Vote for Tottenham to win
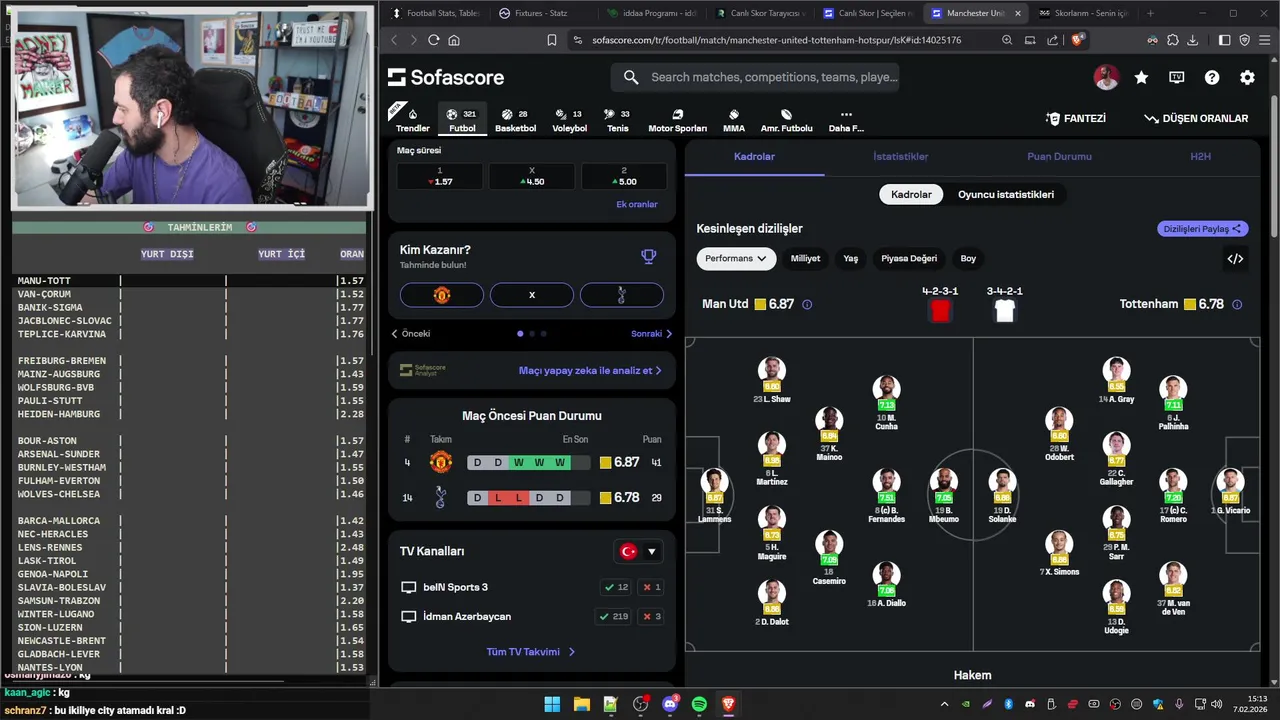Viewport: 1280px width, 720px height. point(622,295)
